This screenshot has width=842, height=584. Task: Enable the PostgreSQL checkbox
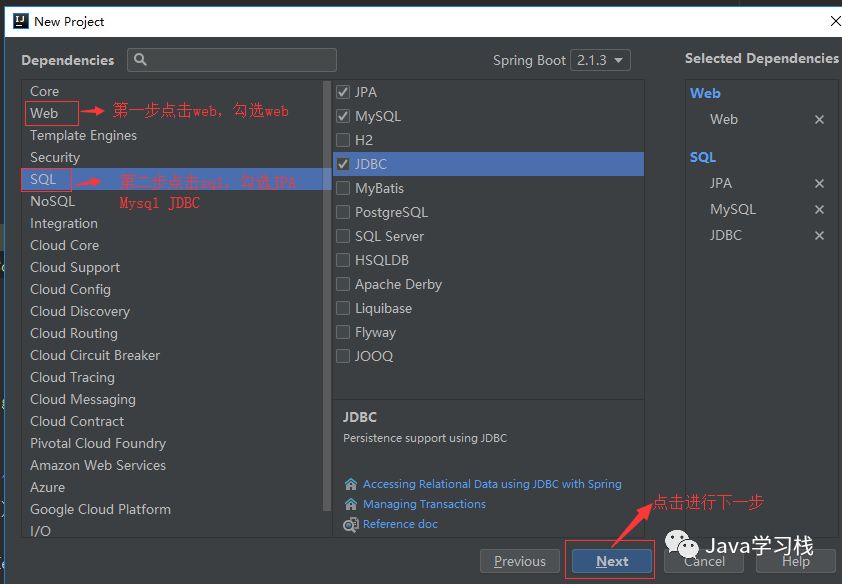(x=343, y=212)
